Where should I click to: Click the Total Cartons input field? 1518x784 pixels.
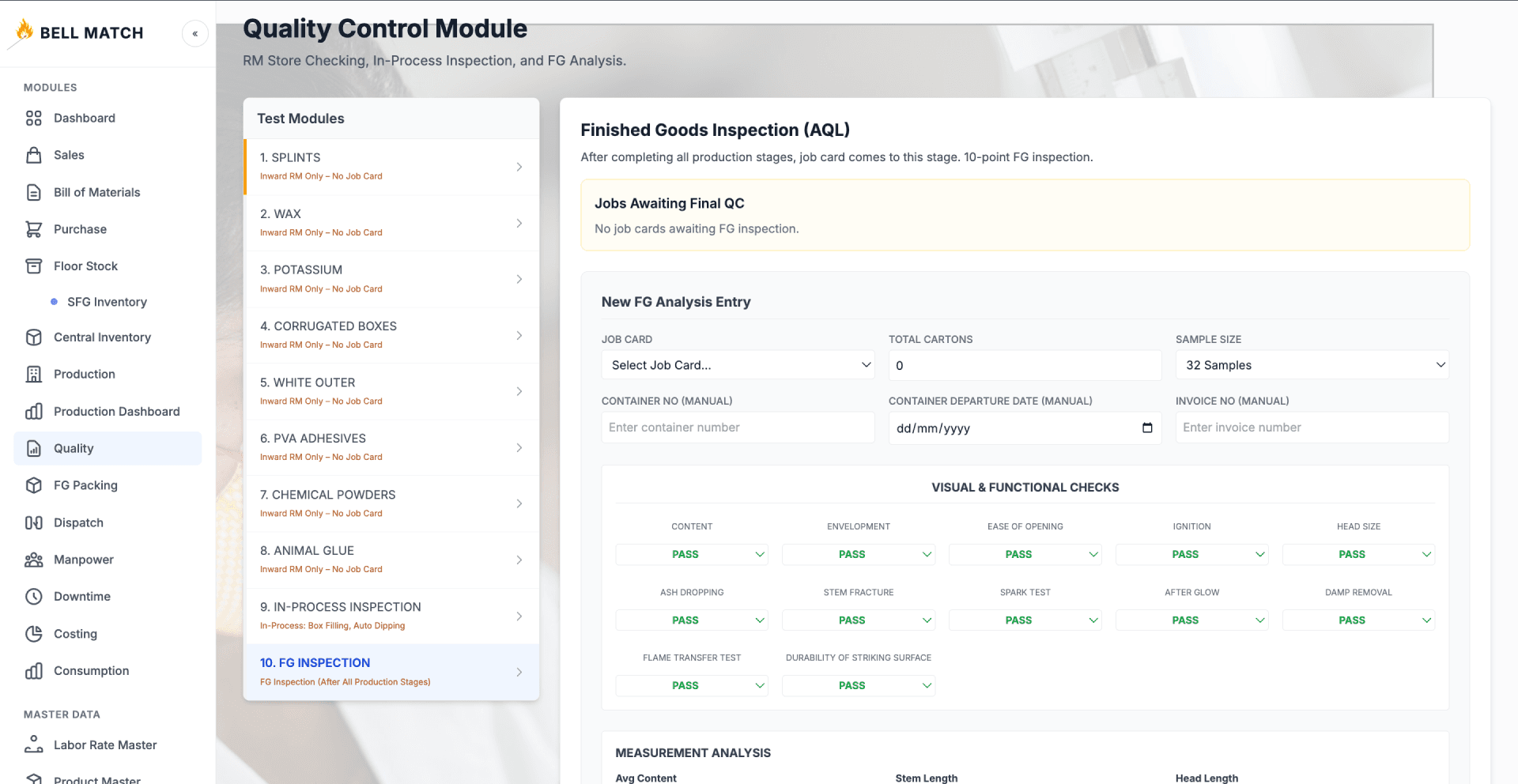click(x=1025, y=365)
